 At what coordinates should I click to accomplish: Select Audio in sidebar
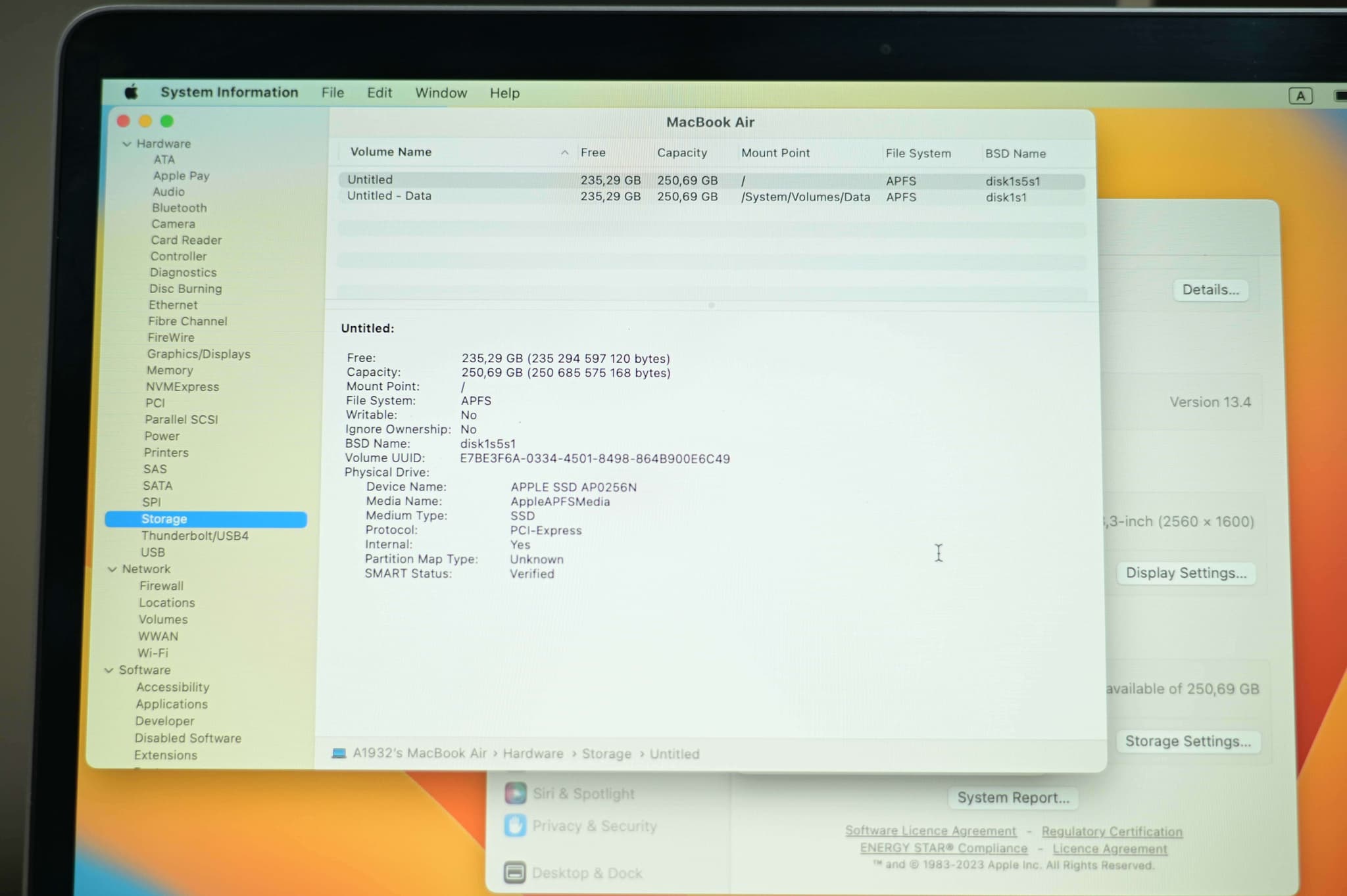click(168, 192)
